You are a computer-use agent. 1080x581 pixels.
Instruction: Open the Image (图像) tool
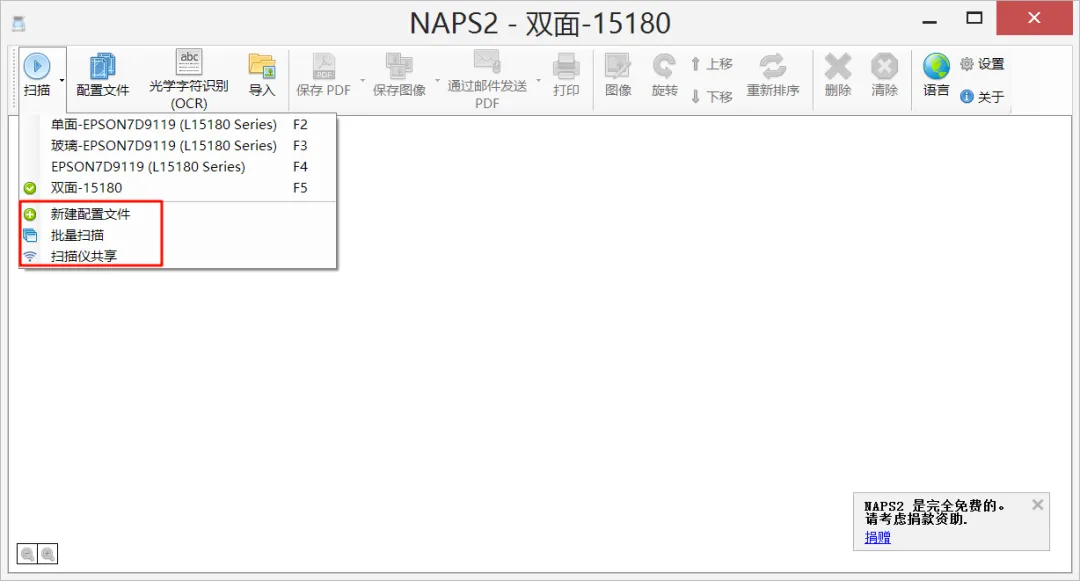[x=618, y=75]
